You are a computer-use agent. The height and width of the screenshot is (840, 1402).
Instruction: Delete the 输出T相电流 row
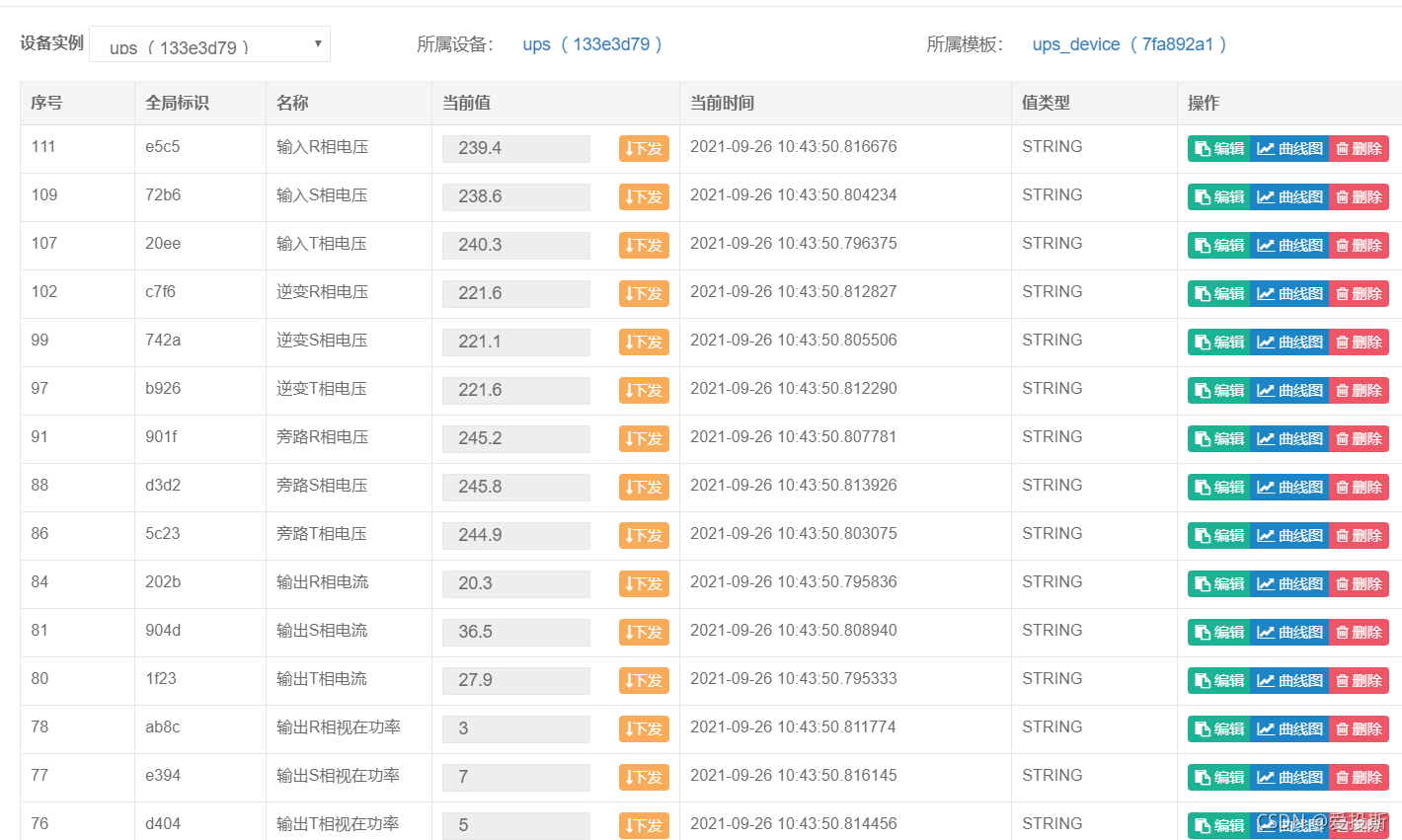point(1359,680)
